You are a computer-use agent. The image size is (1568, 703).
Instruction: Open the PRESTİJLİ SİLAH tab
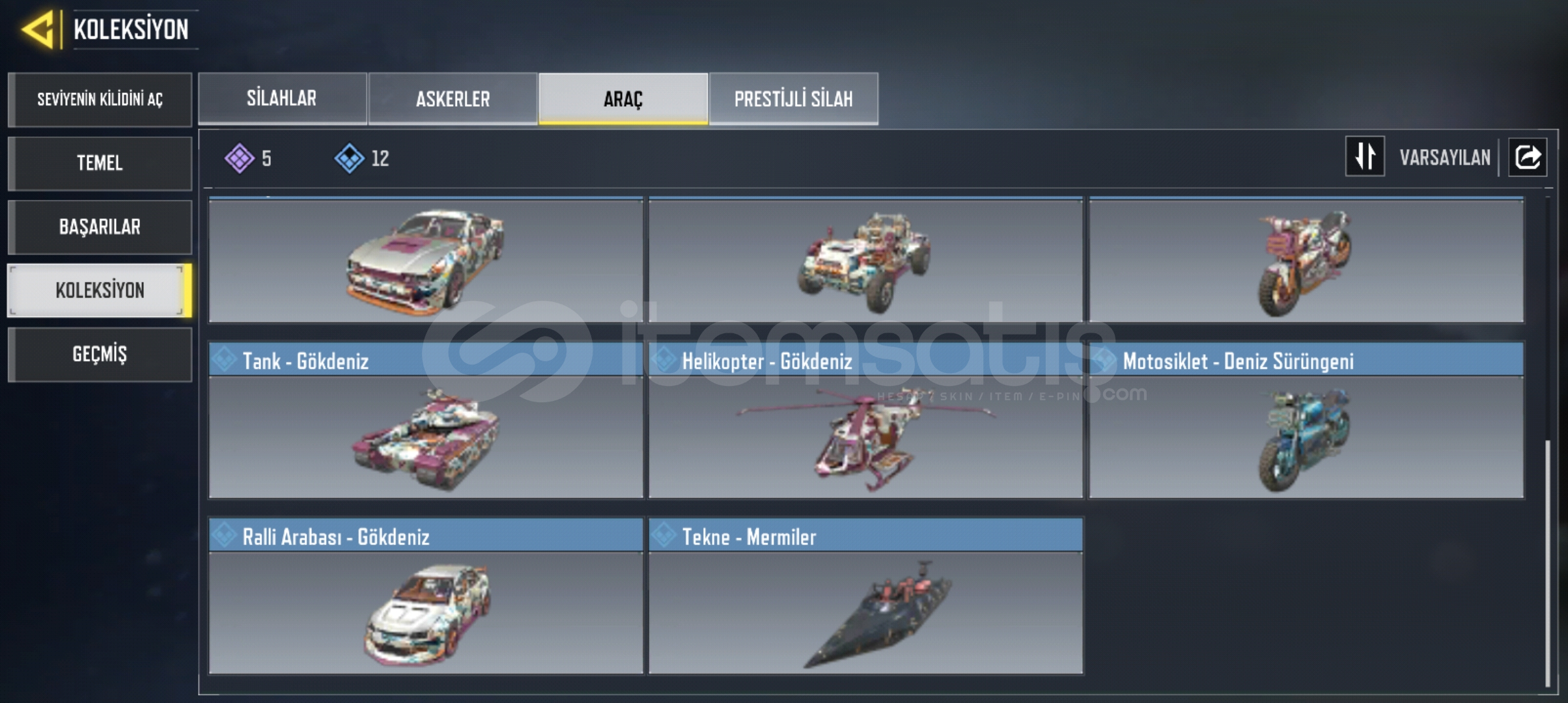[x=793, y=98]
